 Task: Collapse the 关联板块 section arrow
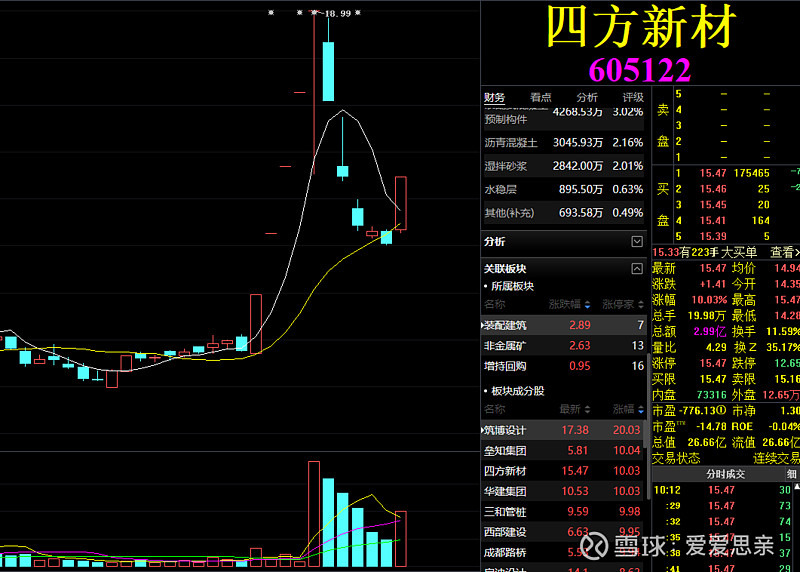click(637, 268)
